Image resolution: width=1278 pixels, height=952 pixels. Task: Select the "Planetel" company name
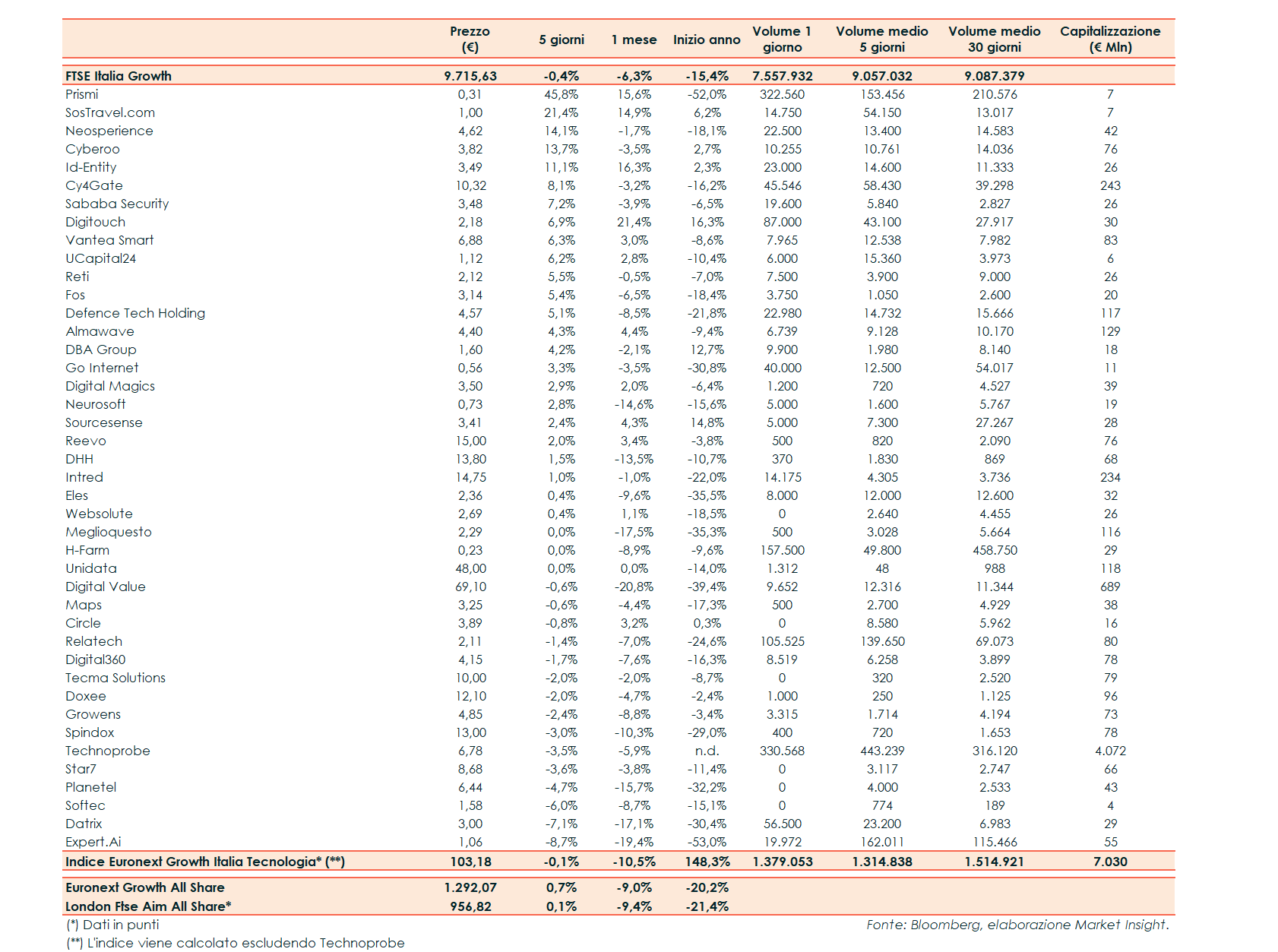91,787
